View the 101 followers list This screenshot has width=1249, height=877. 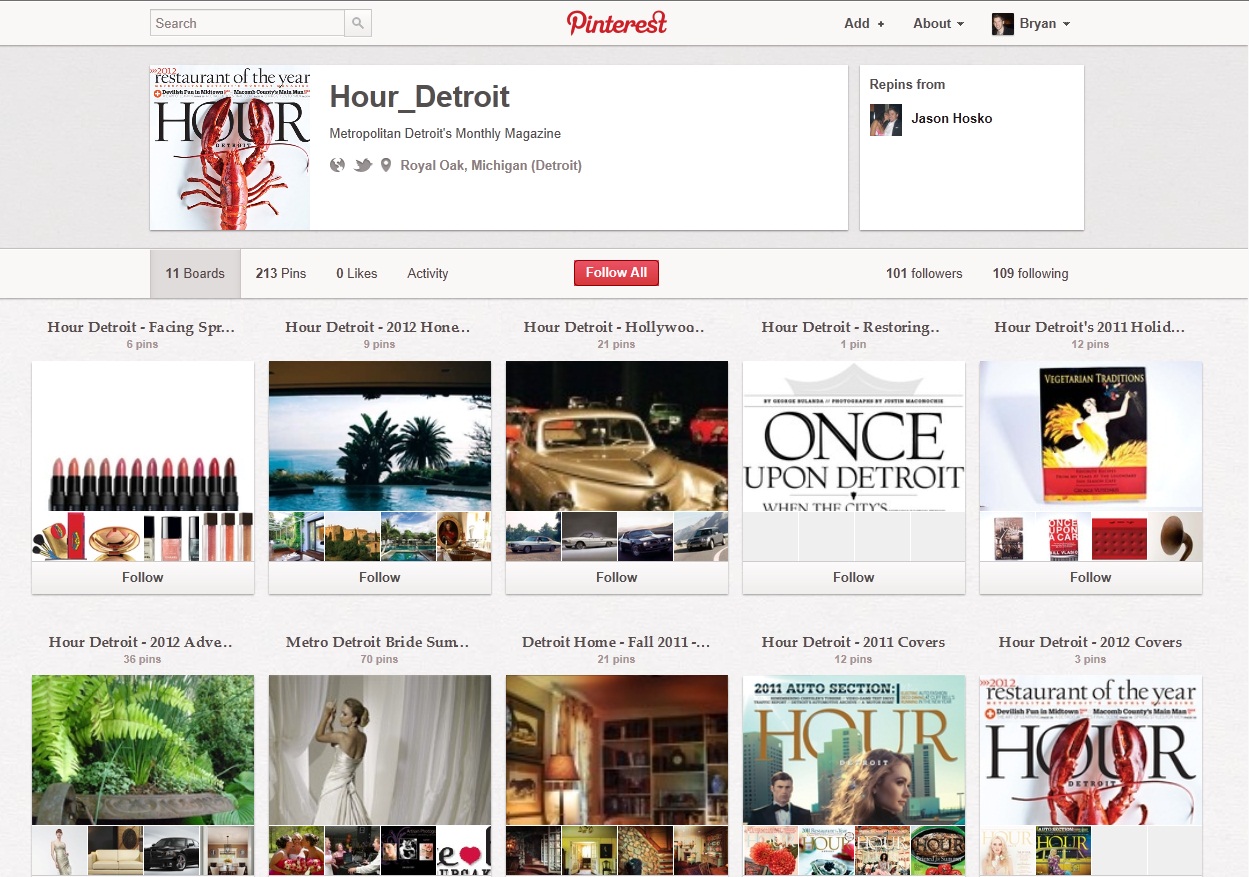[924, 273]
